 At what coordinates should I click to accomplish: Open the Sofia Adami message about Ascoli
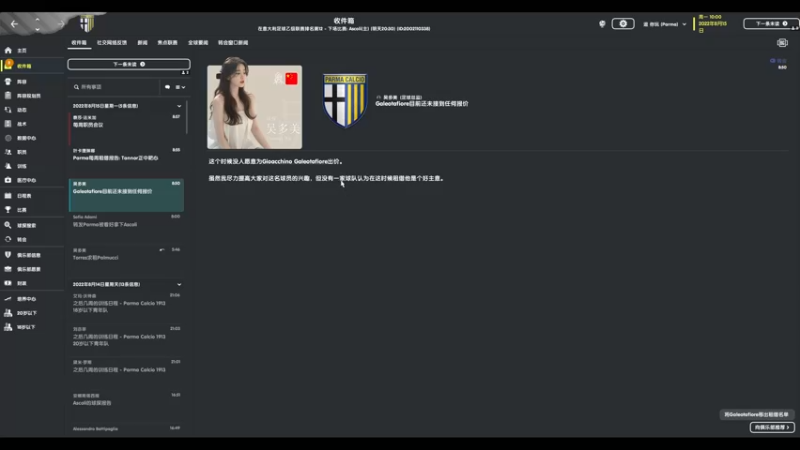click(127, 228)
